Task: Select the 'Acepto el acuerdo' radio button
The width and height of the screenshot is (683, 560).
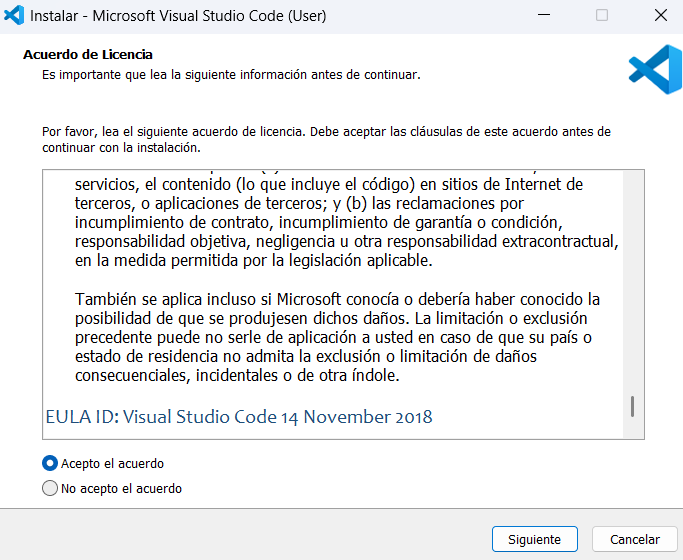Action: 50,464
